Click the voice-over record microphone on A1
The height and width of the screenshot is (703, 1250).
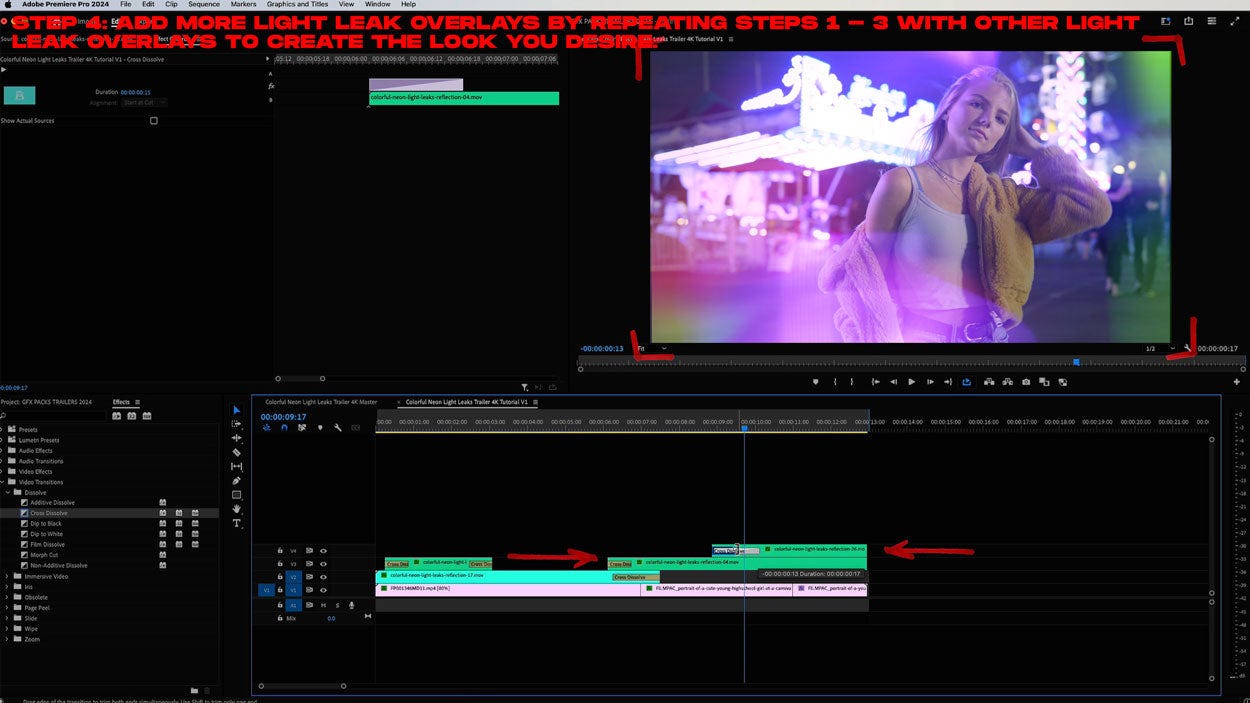[352, 605]
